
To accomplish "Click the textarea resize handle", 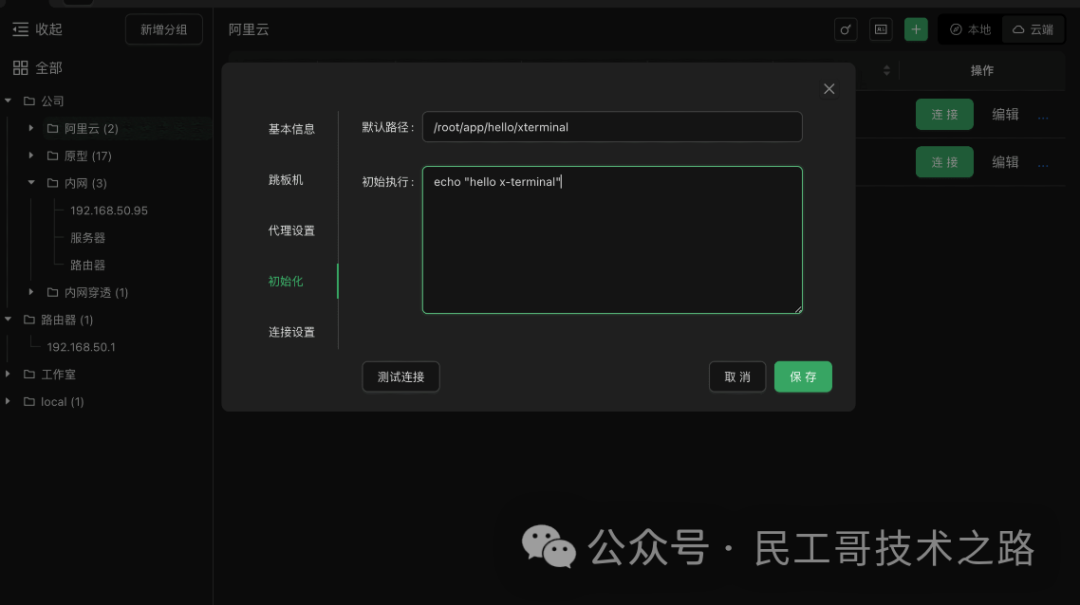I will [798, 309].
